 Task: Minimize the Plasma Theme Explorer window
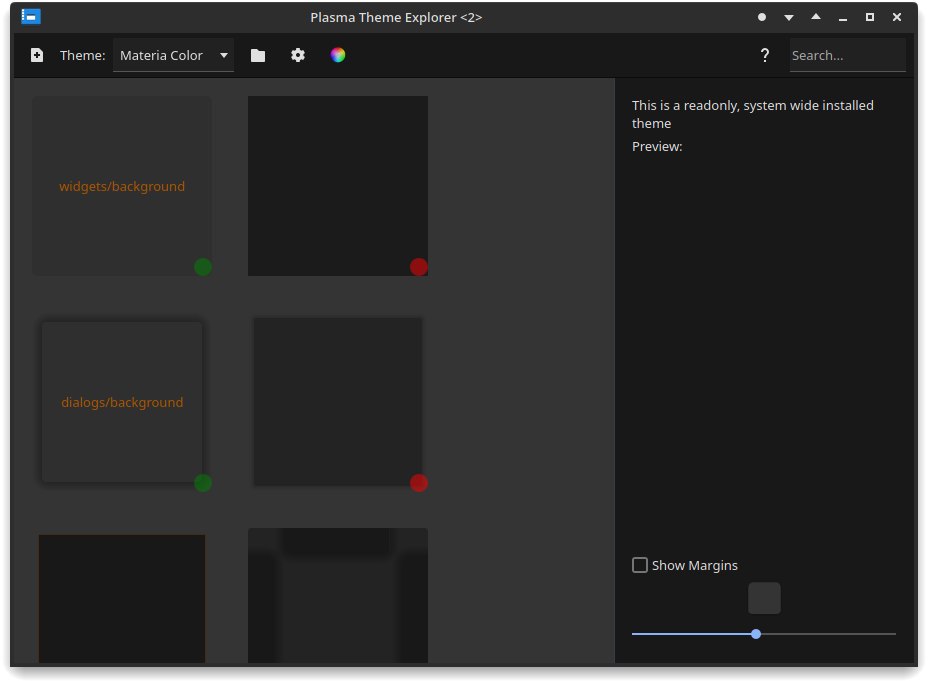pos(843,19)
